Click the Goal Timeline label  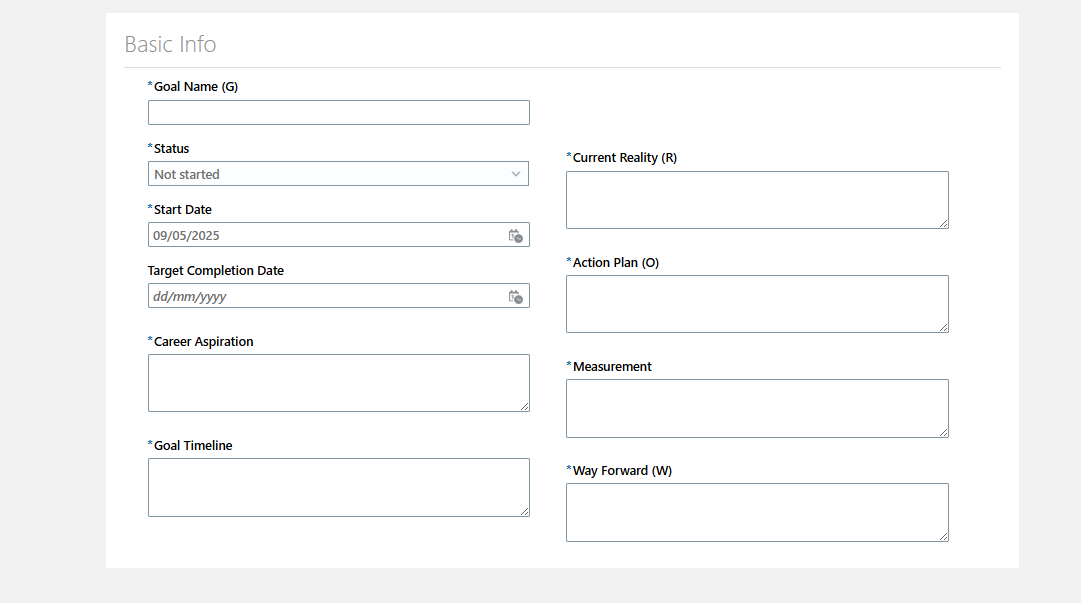(193, 445)
